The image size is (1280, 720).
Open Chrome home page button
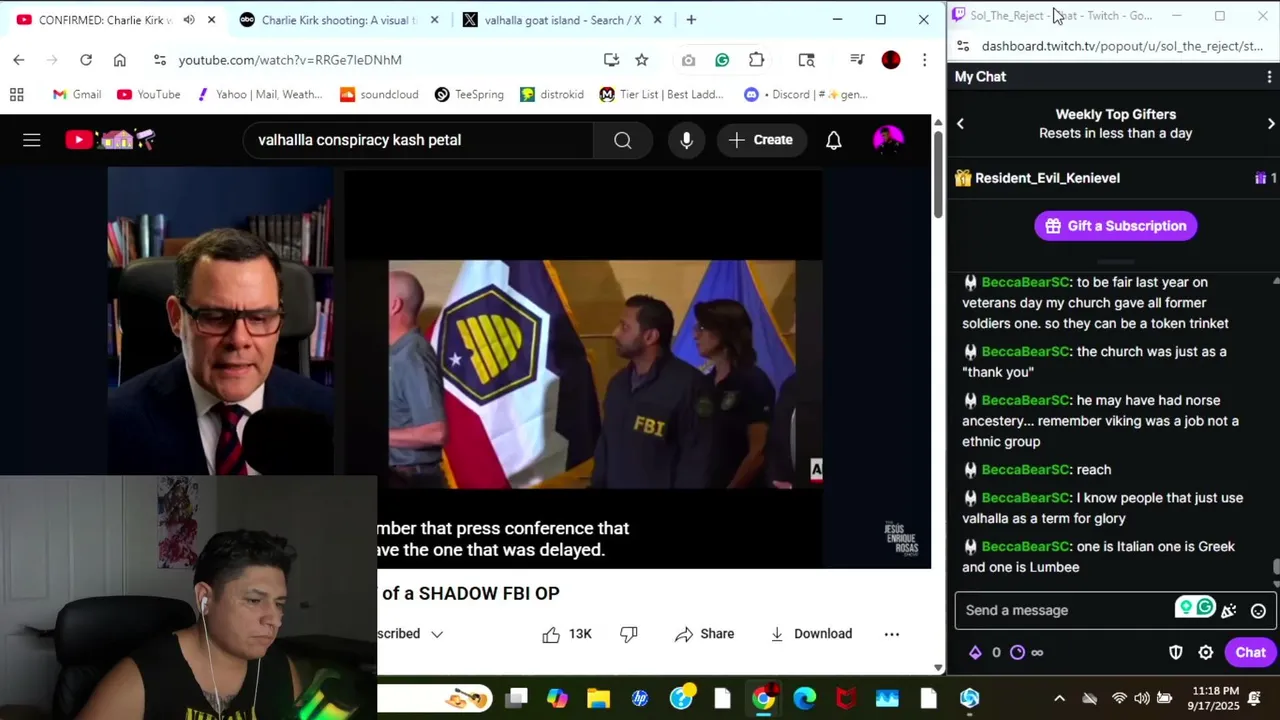pyautogui.click(x=120, y=60)
